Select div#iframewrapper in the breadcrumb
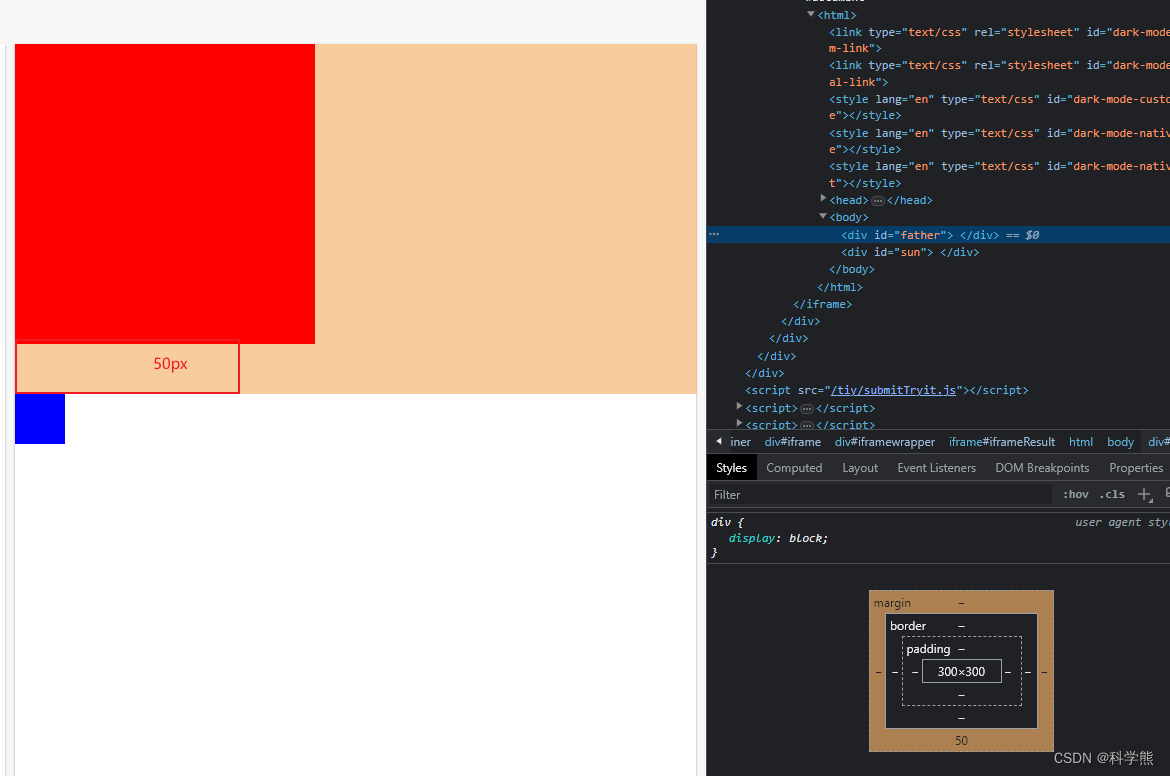Screen dimensions: 1170x776 tap(884, 442)
